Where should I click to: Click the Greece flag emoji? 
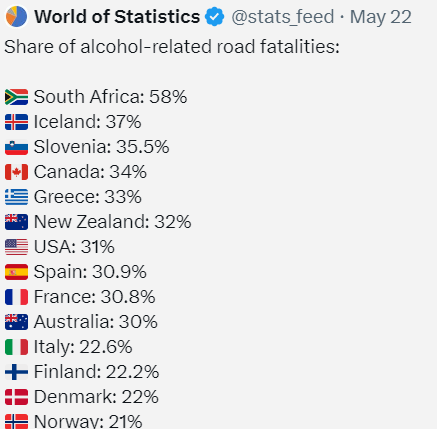click(x=16, y=197)
